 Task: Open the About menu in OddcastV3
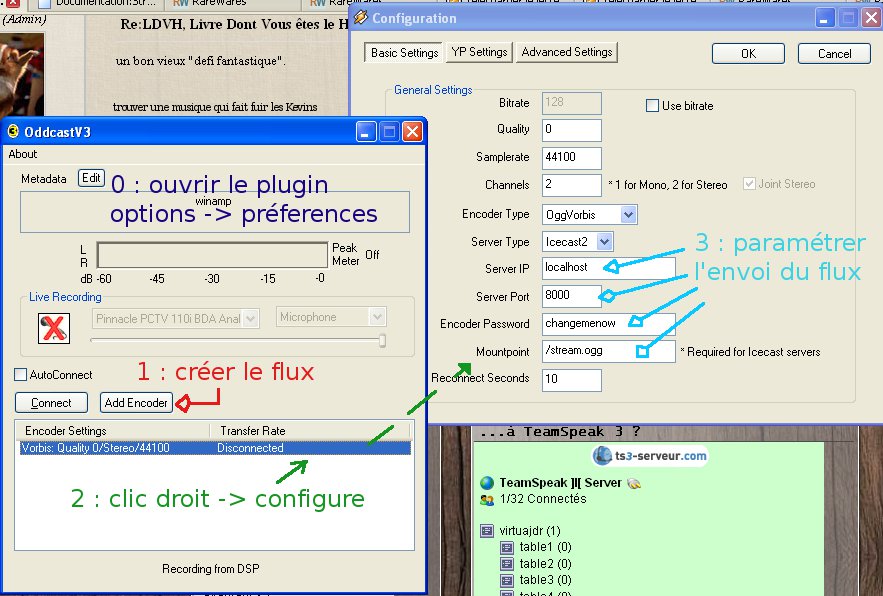click(x=23, y=154)
